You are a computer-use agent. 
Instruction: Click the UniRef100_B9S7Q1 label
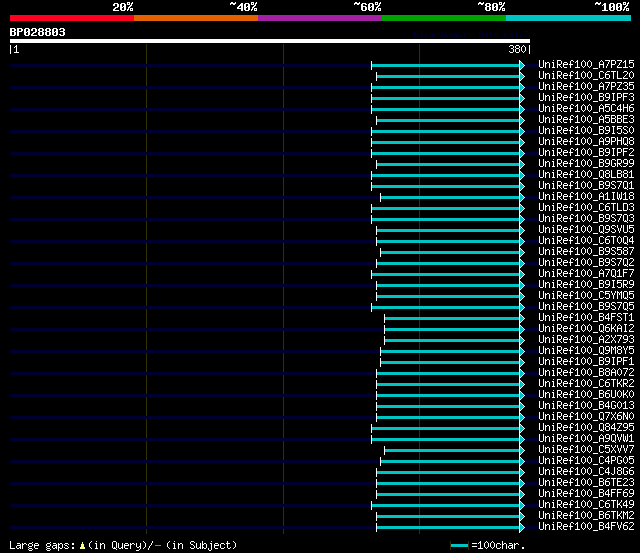(x=586, y=186)
